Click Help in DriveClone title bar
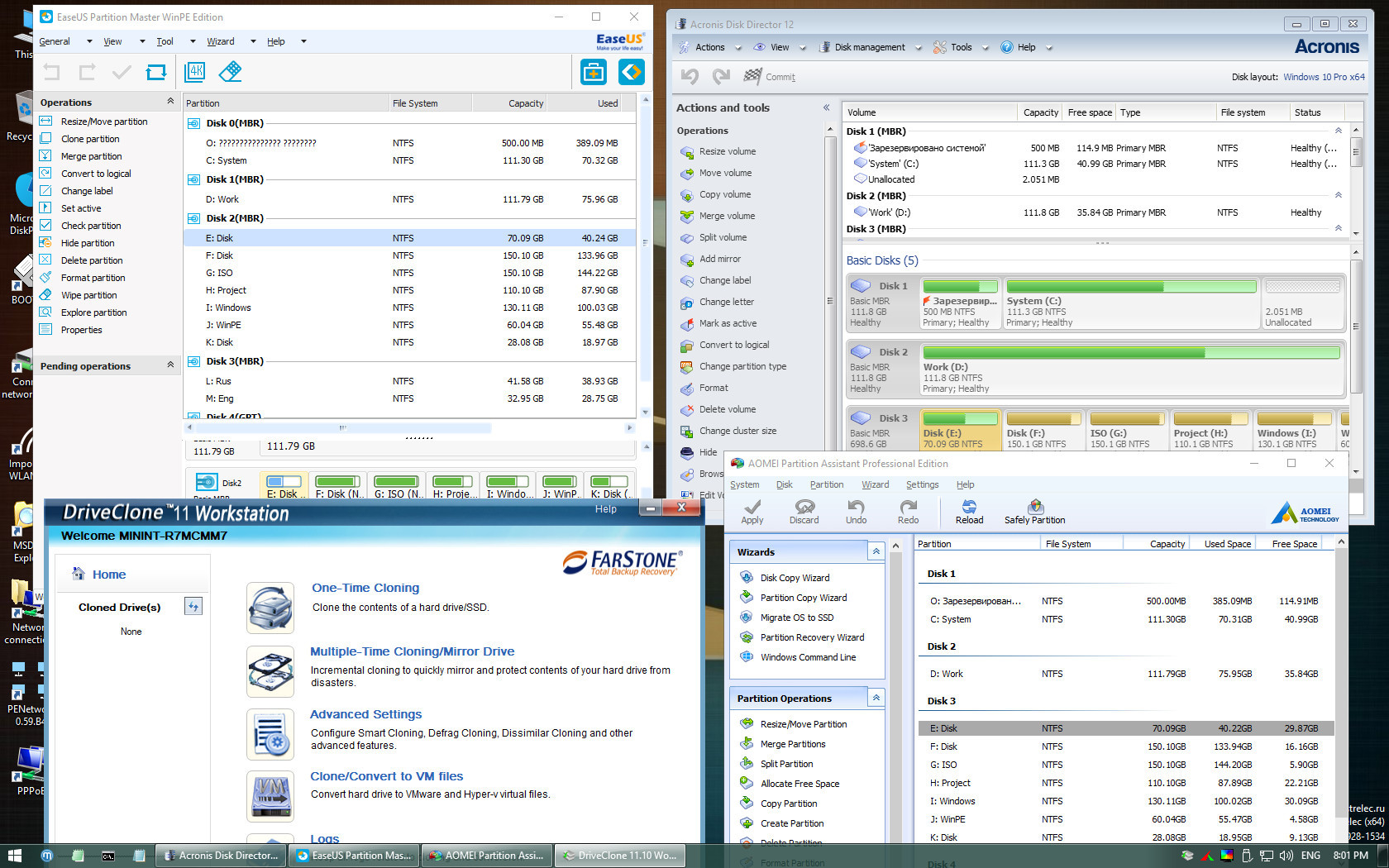The width and height of the screenshot is (1389, 868). [606, 509]
